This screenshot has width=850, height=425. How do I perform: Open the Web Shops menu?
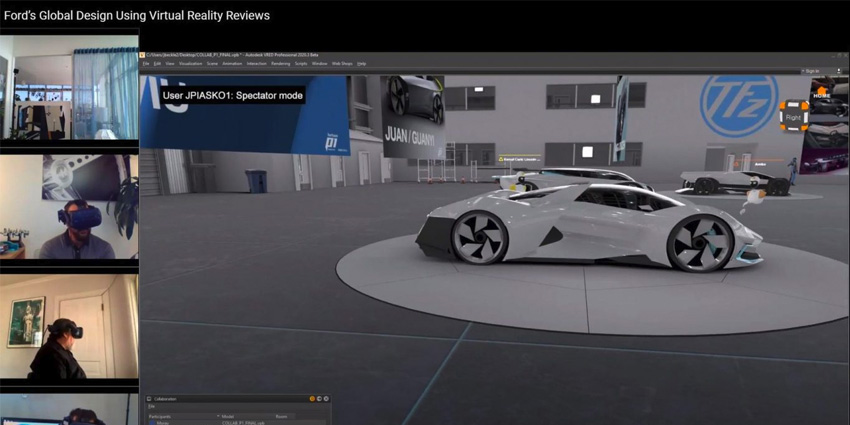(342, 63)
